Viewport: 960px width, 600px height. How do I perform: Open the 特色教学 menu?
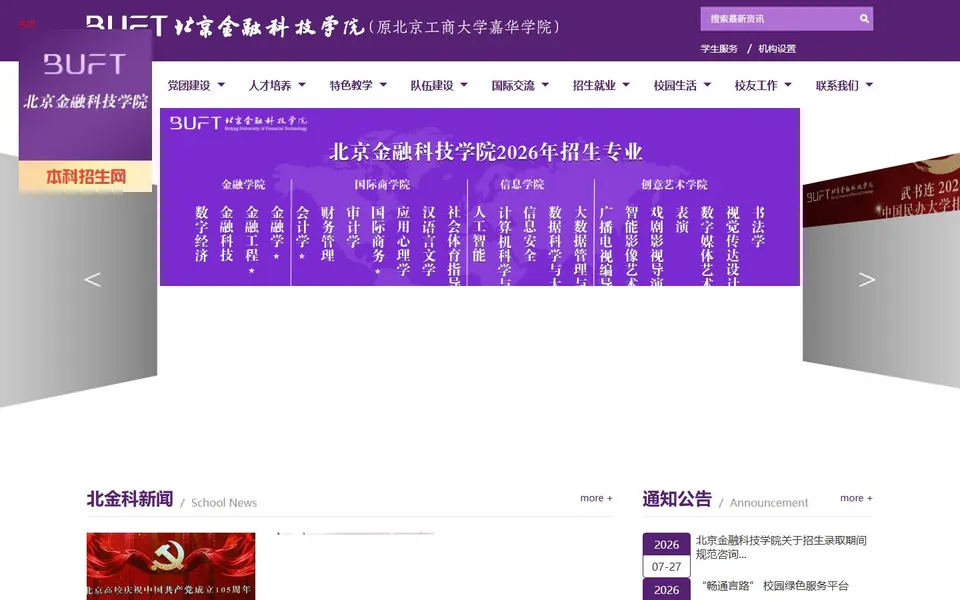[x=351, y=85]
